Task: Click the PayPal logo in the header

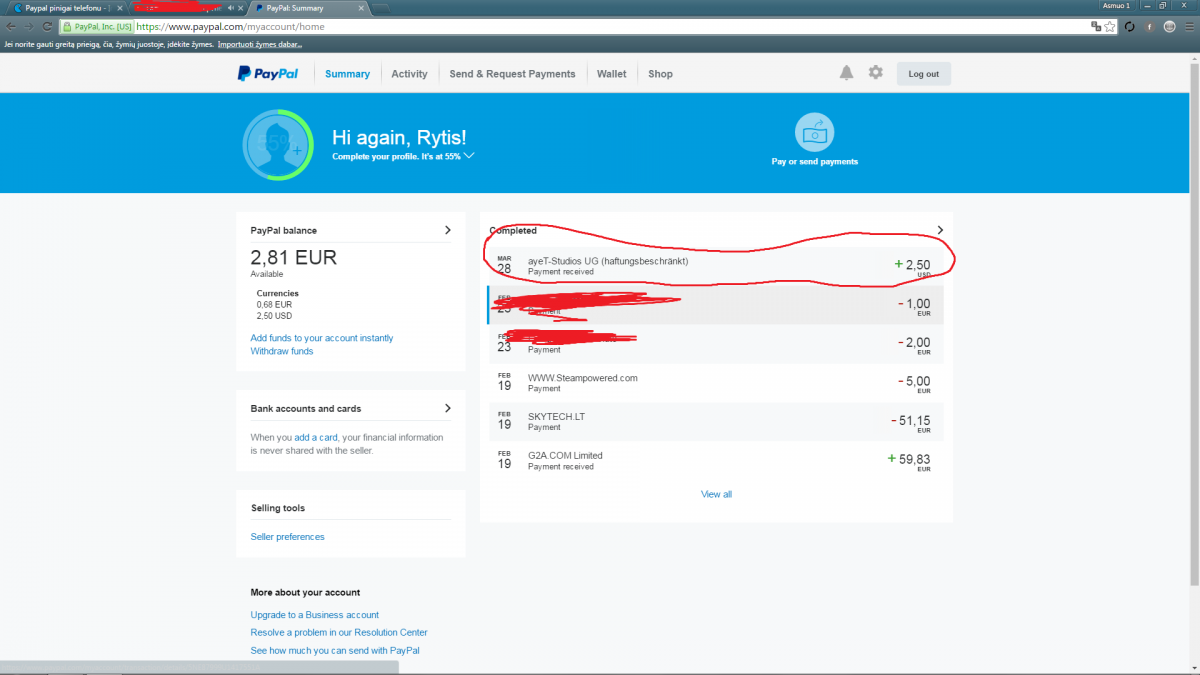Action: [x=267, y=73]
